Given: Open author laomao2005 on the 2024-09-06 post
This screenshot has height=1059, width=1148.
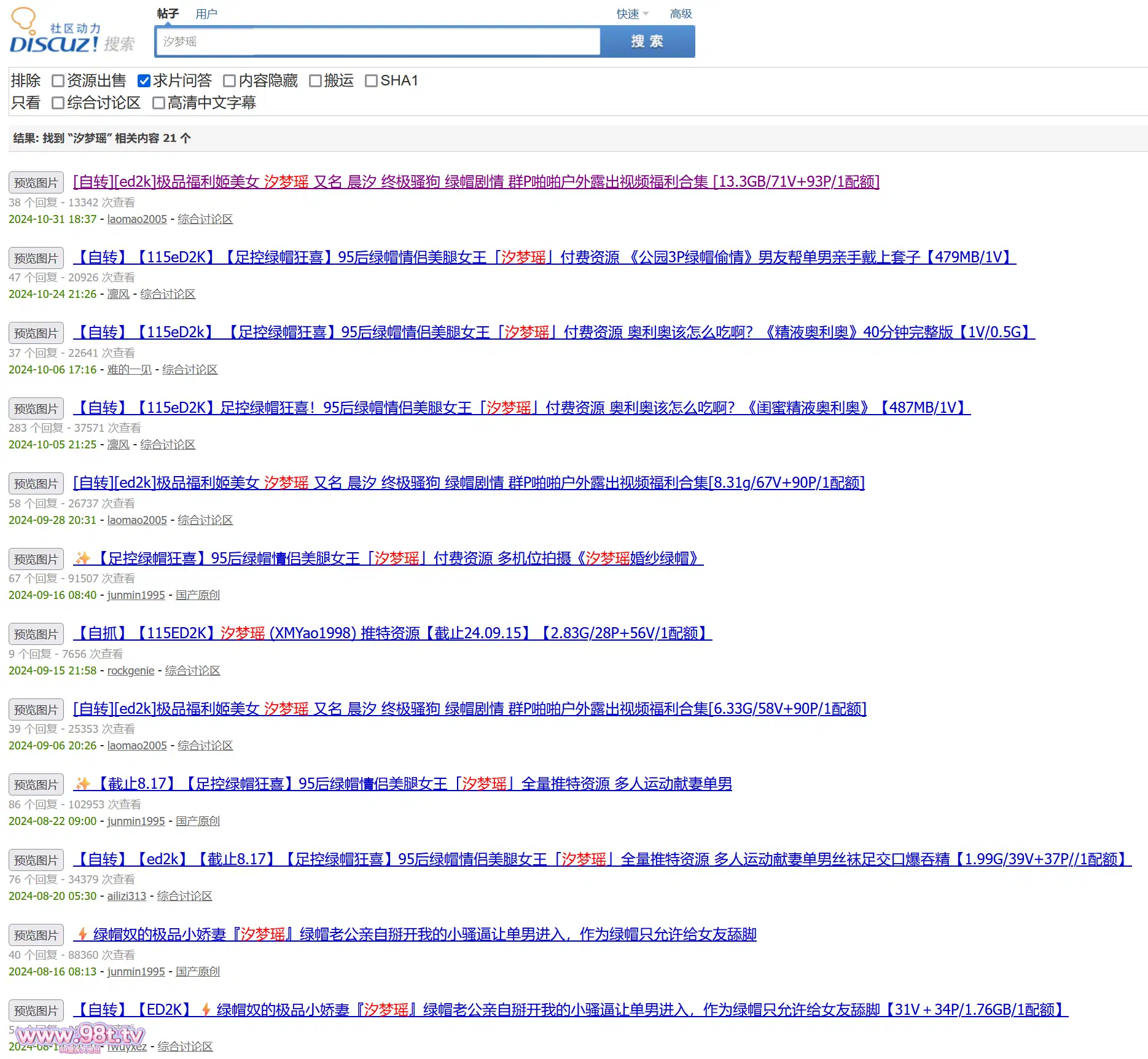Looking at the screenshot, I should [x=137, y=746].
